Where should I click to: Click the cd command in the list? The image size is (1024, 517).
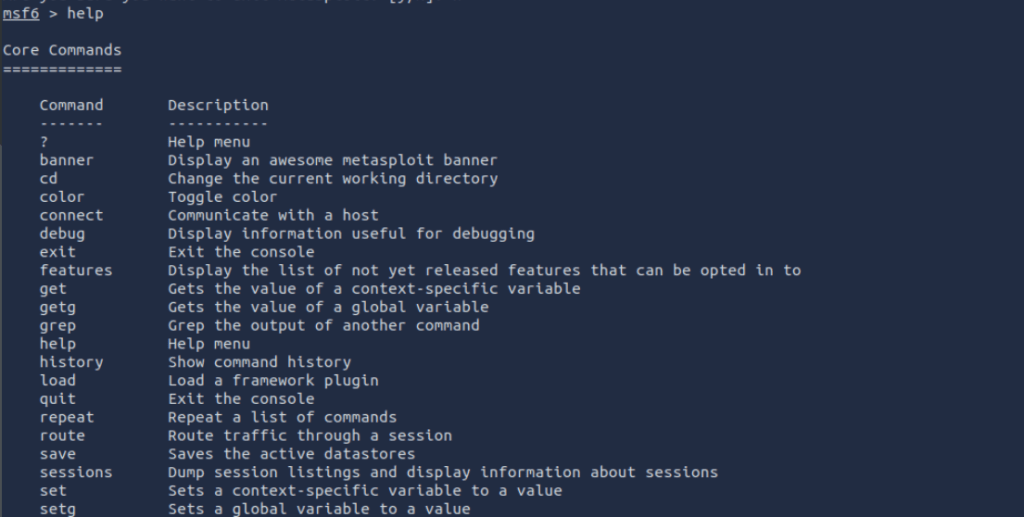click(x=49, y=178)
